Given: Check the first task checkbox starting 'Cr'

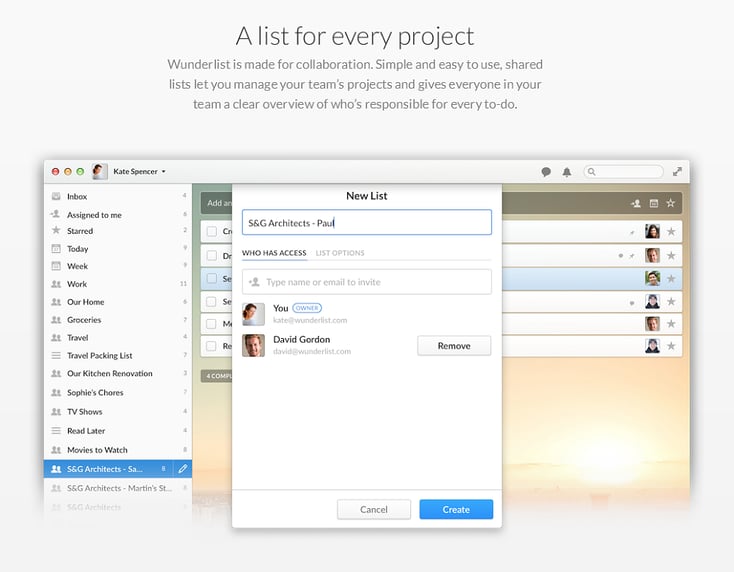Looking at the screenshot, I should coord(212,231).
